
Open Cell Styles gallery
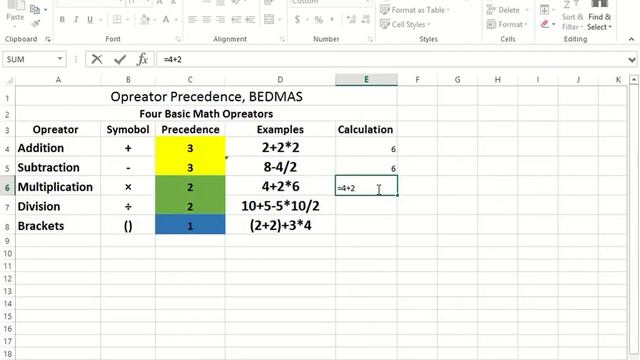pos(405,24)
